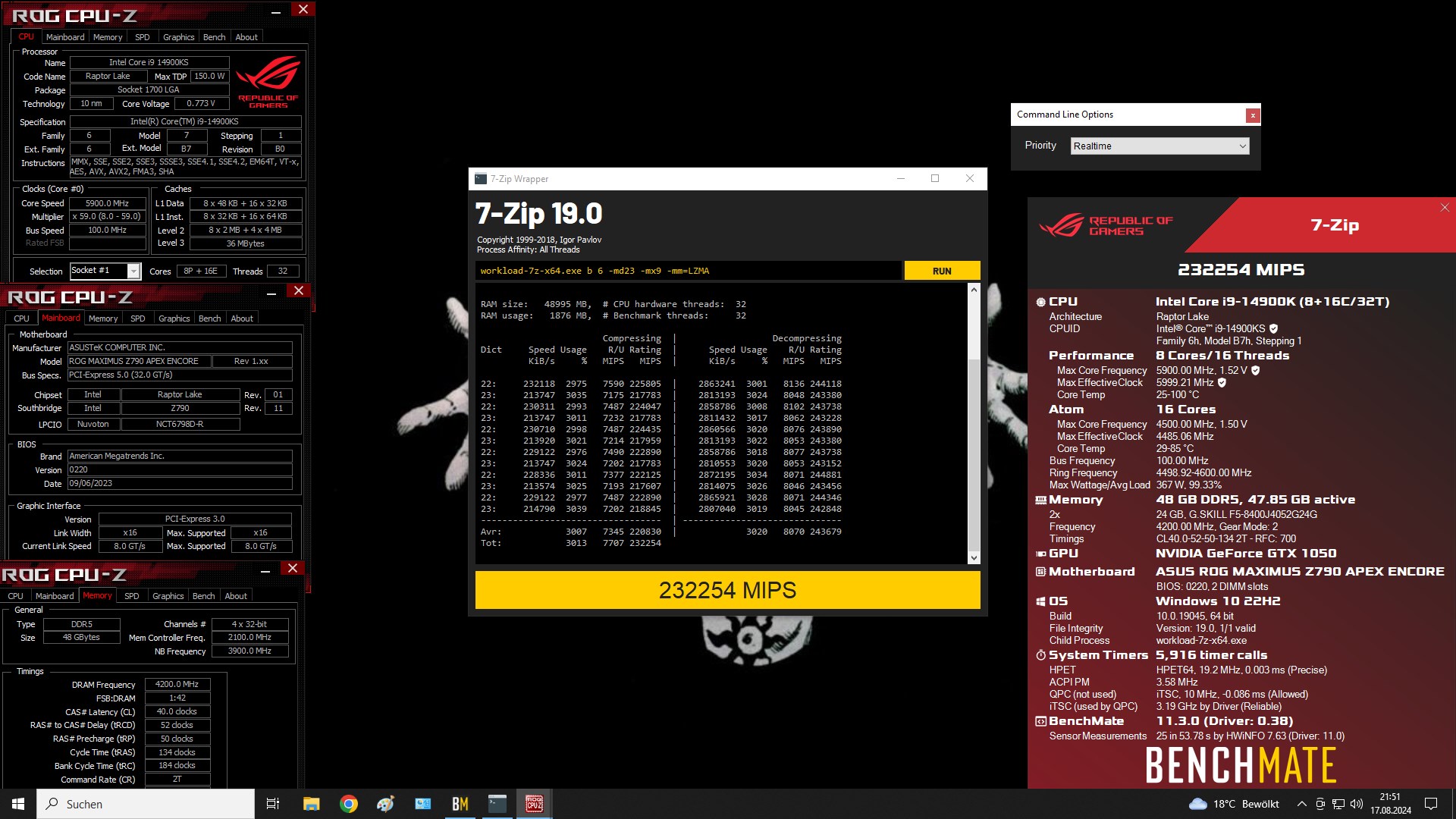1456x819 pixels.
Task: Click the yellow RUN button
Action: (x=942, y=271)
